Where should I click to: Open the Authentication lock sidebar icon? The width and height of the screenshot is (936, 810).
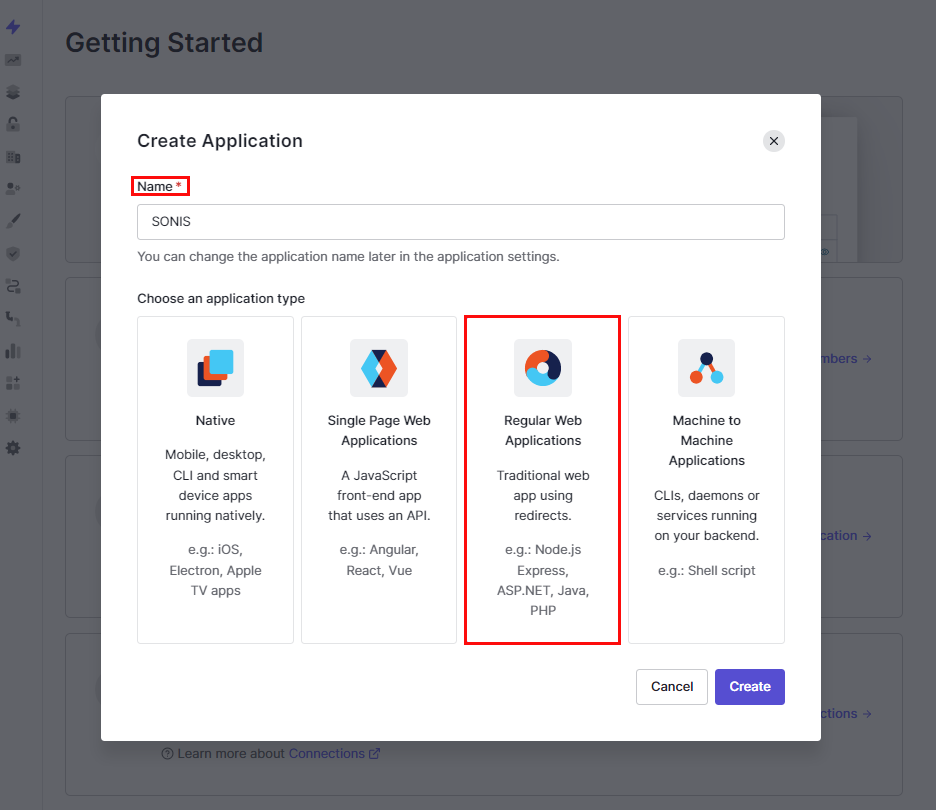[x=13, y=124]
